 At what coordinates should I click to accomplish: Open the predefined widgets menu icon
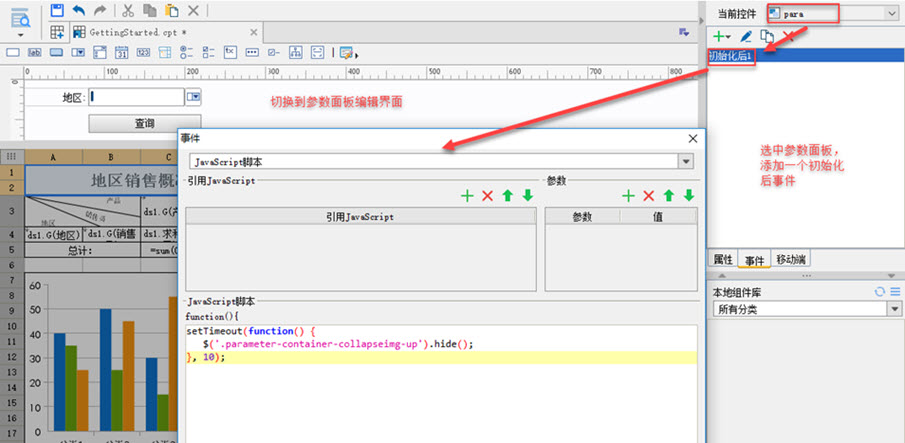348,53
